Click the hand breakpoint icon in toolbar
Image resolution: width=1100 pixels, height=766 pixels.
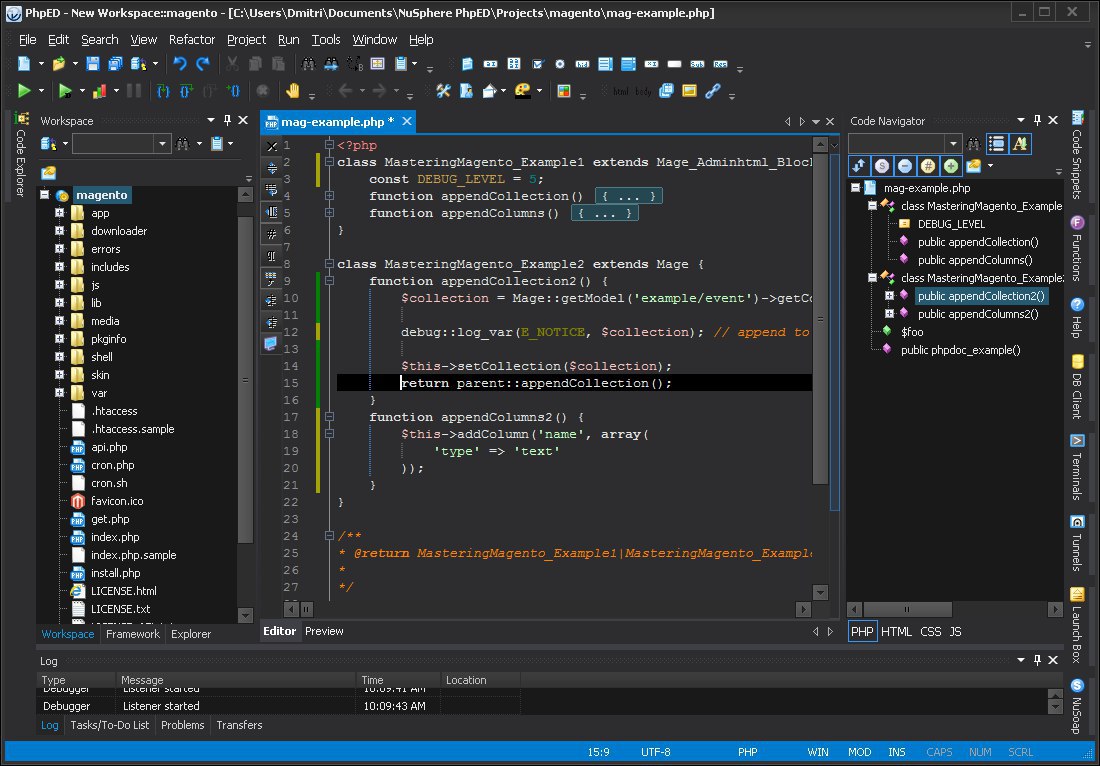tap(293, 90)
